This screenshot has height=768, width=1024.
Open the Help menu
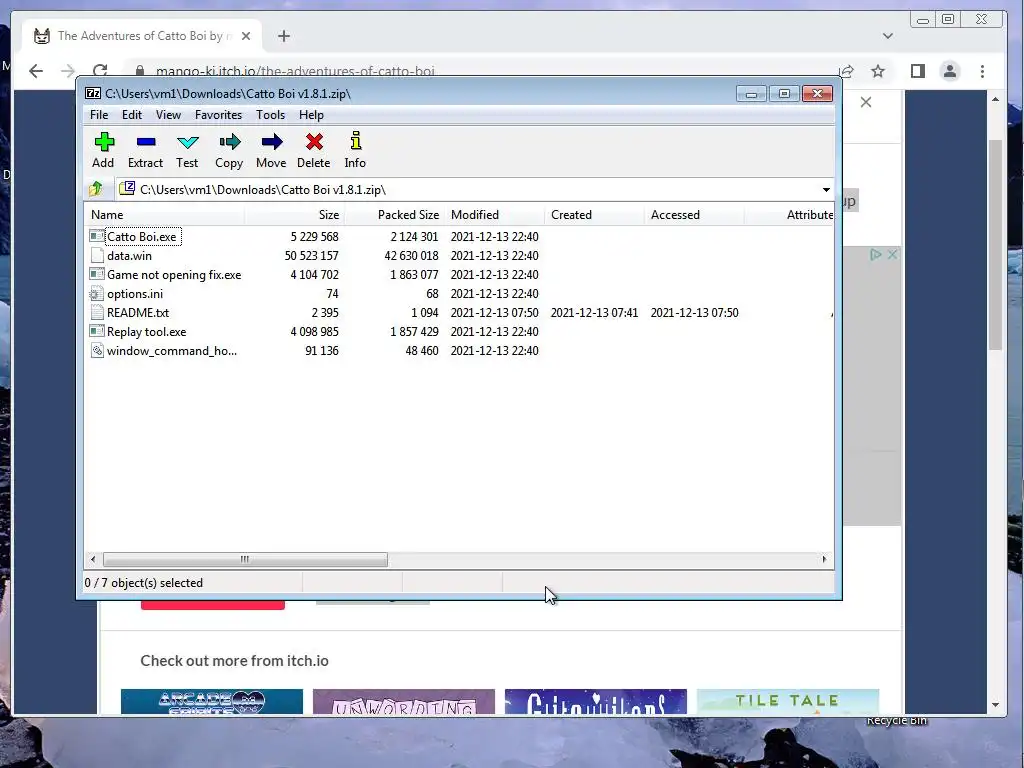click(x=312, y=115)
